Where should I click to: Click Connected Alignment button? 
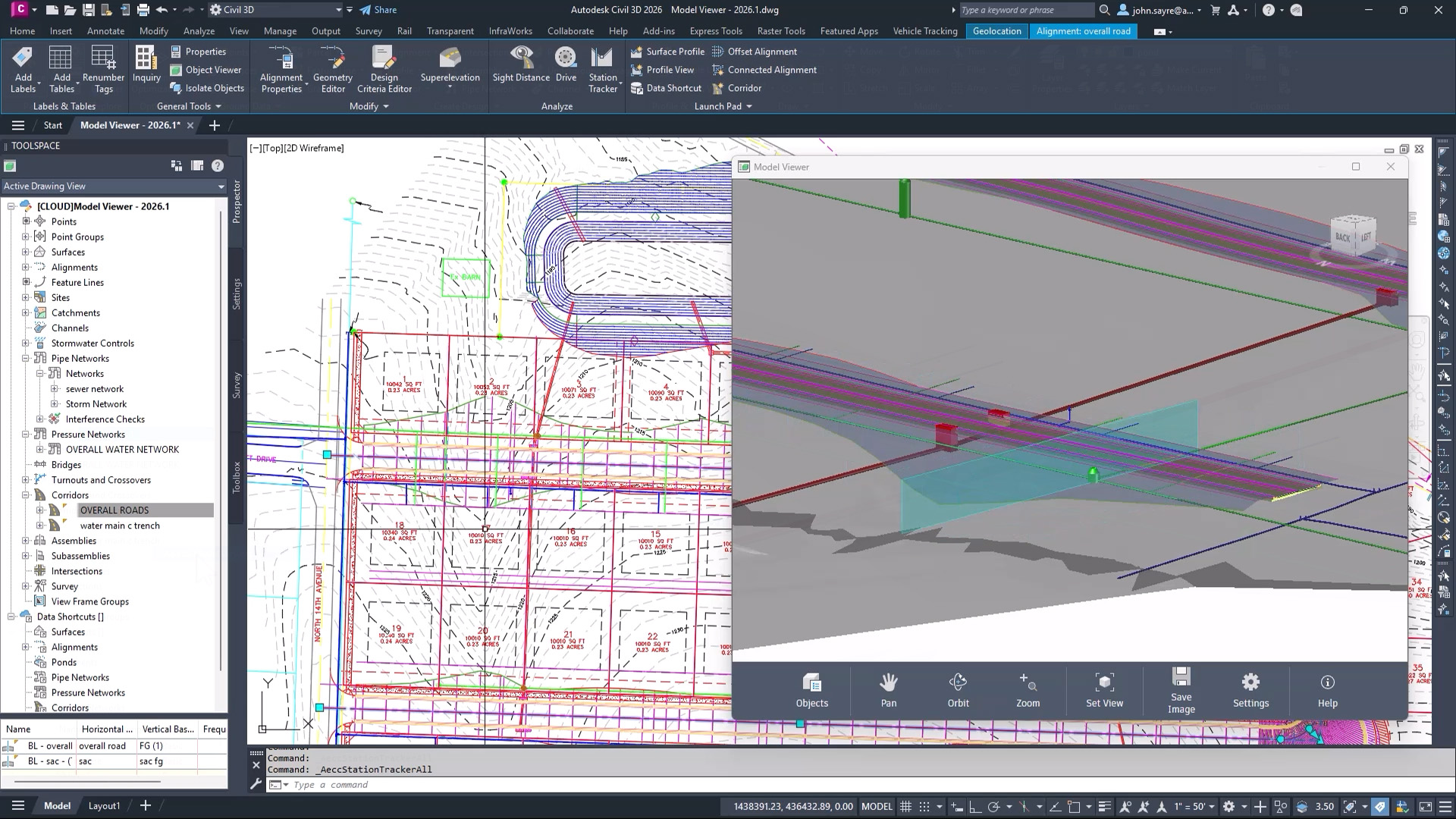[764, 70]
